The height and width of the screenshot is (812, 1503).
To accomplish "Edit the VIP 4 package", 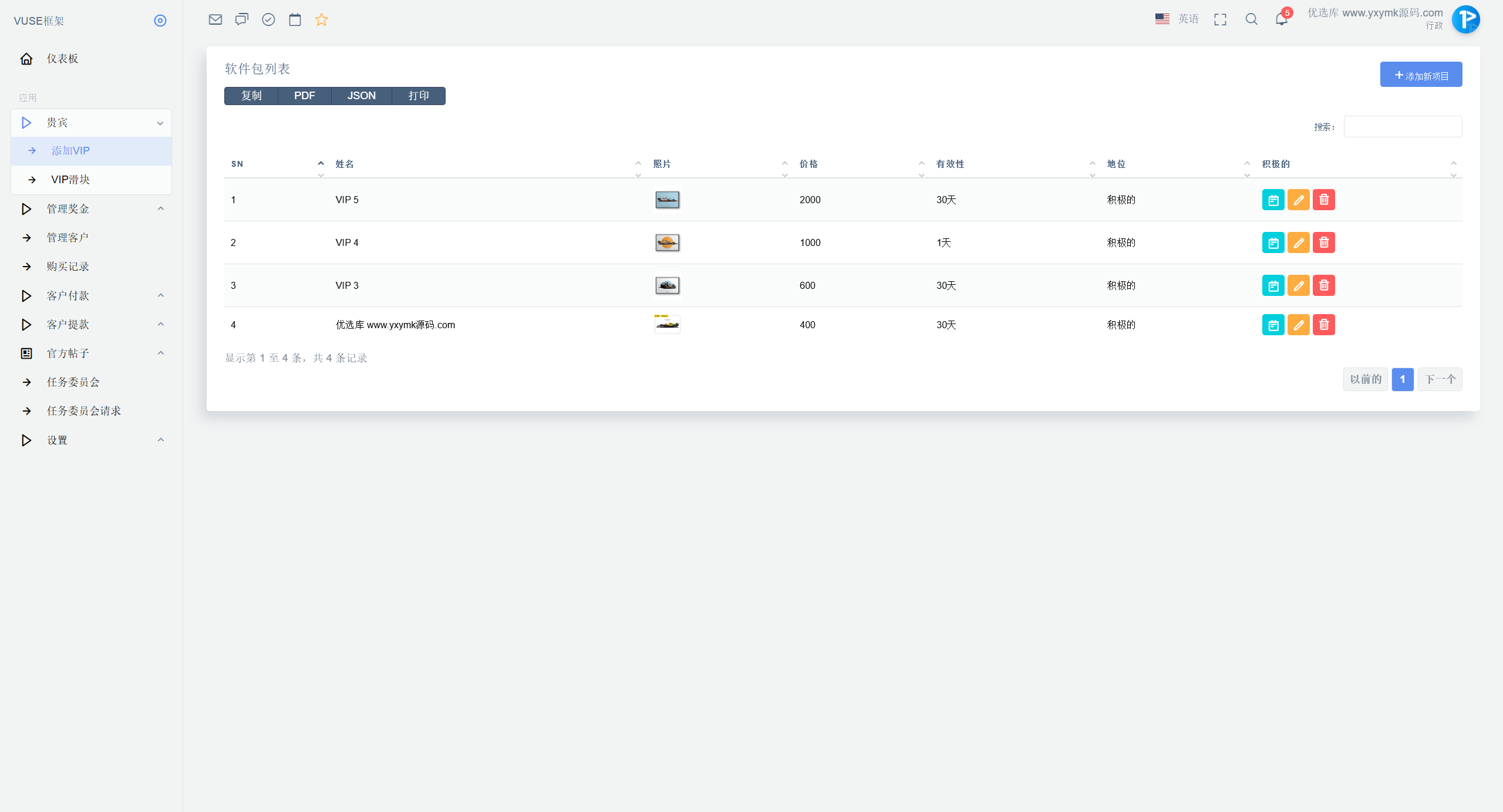I will tap(1298, 242).
